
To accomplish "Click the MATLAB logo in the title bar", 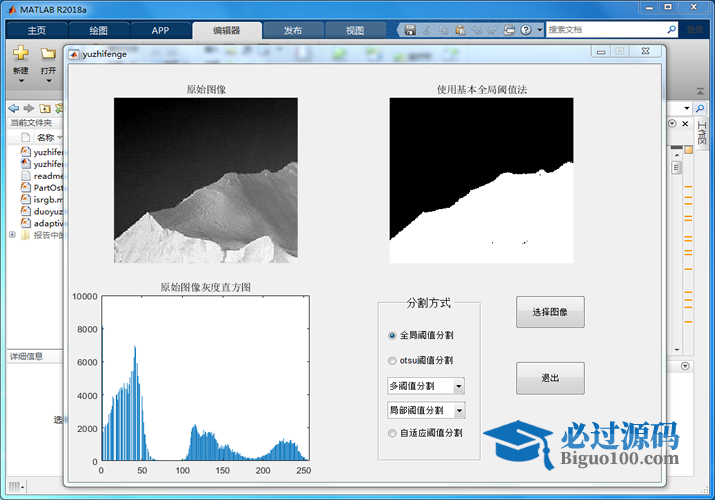I will click(x=12, y=9).
